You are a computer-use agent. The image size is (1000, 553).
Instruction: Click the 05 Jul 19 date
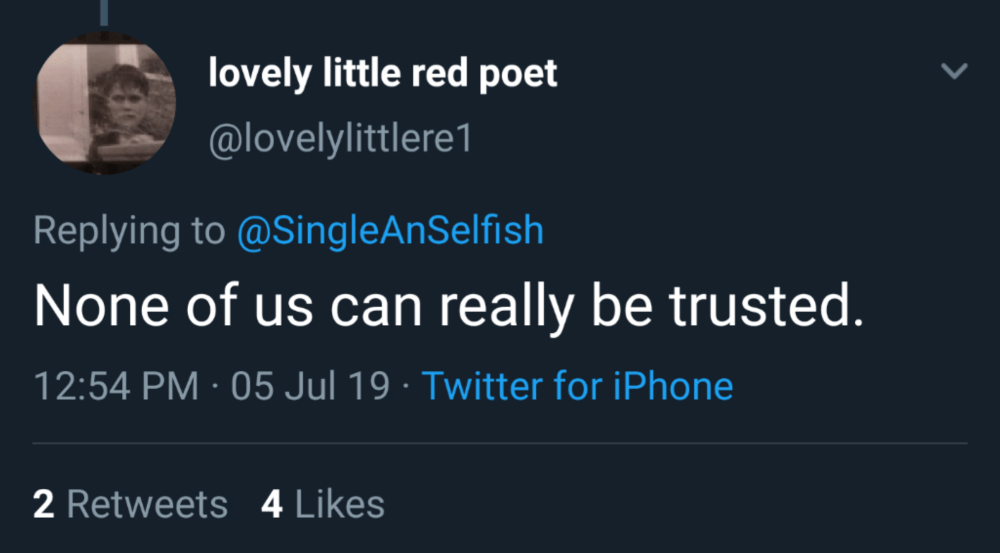click(310, 386)
